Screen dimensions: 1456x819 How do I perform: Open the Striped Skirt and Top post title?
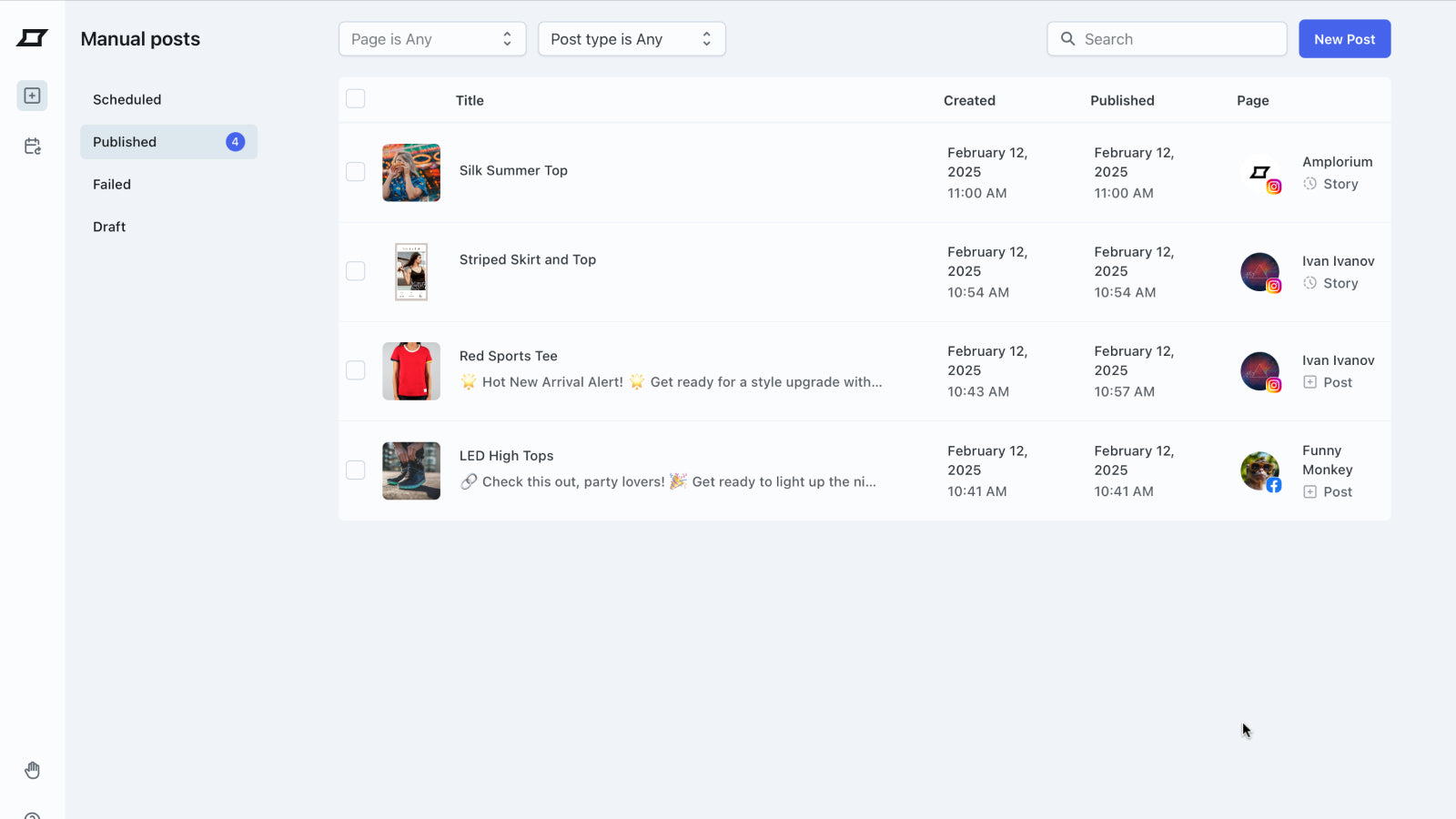click(x=528, y=260)
